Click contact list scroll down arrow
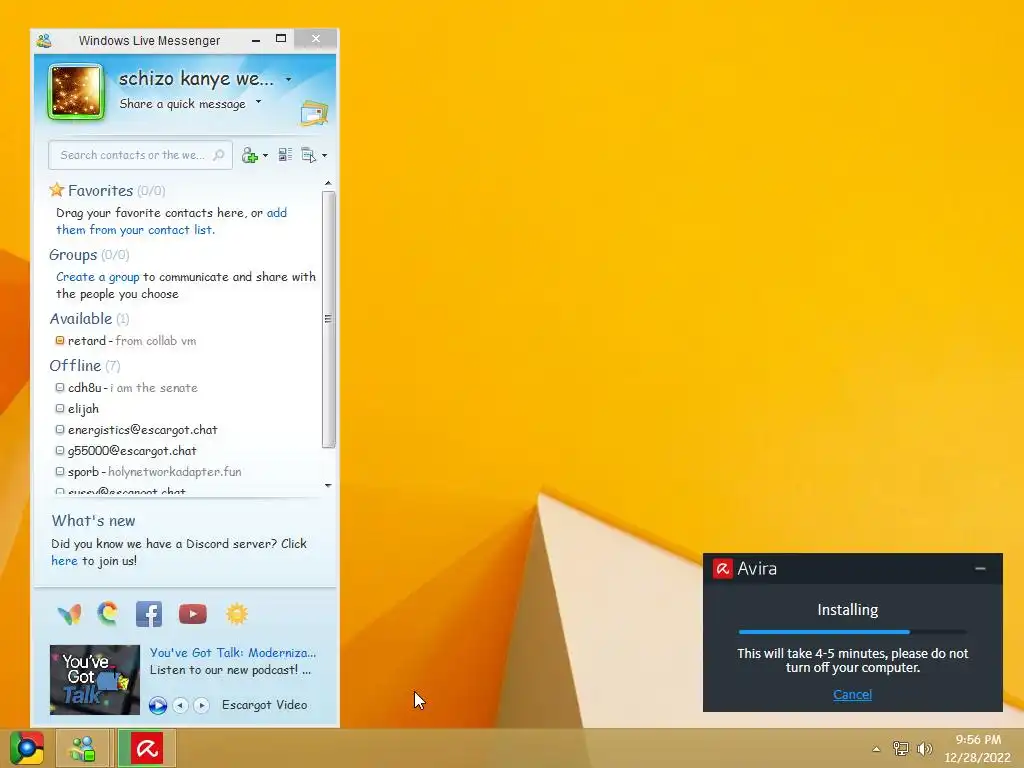Viewport: 1024px width, 768px height. pyautogui.click(x=328, y=485)
